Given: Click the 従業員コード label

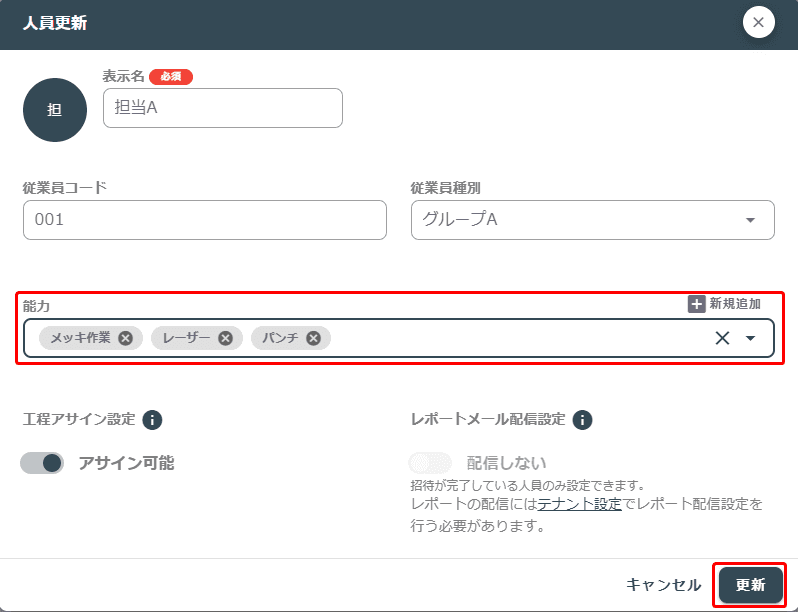Looking at the screenshot, I should click(x=65, y=188).
